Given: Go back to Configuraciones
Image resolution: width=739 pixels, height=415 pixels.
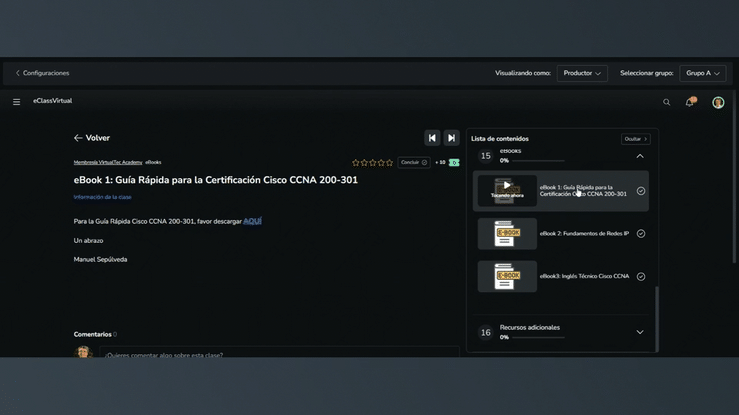Looking at the screenshot, I should pyautogui.click(x=42, y=73).
